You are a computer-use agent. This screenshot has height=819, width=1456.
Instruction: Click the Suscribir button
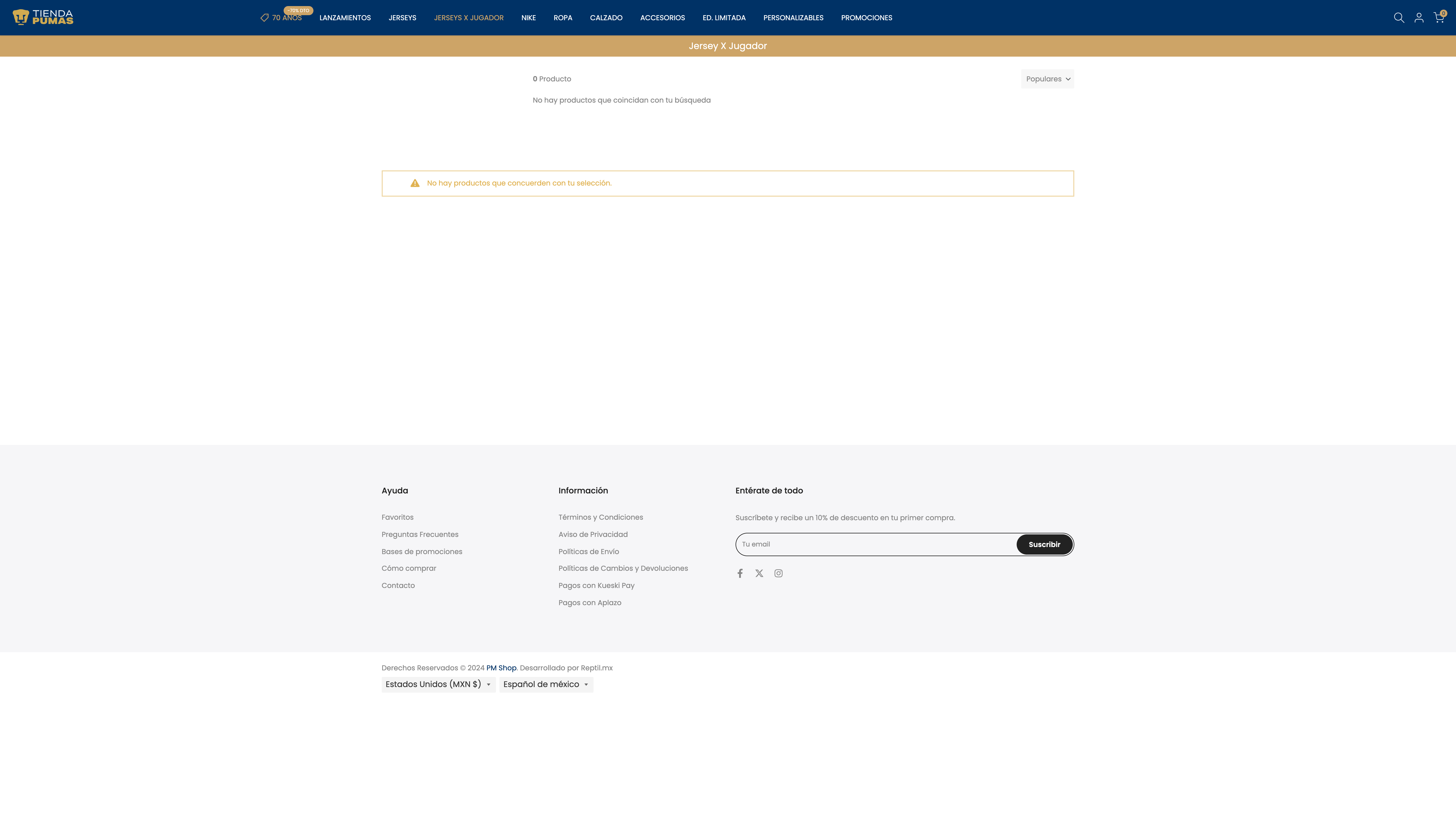(1044, 544)
